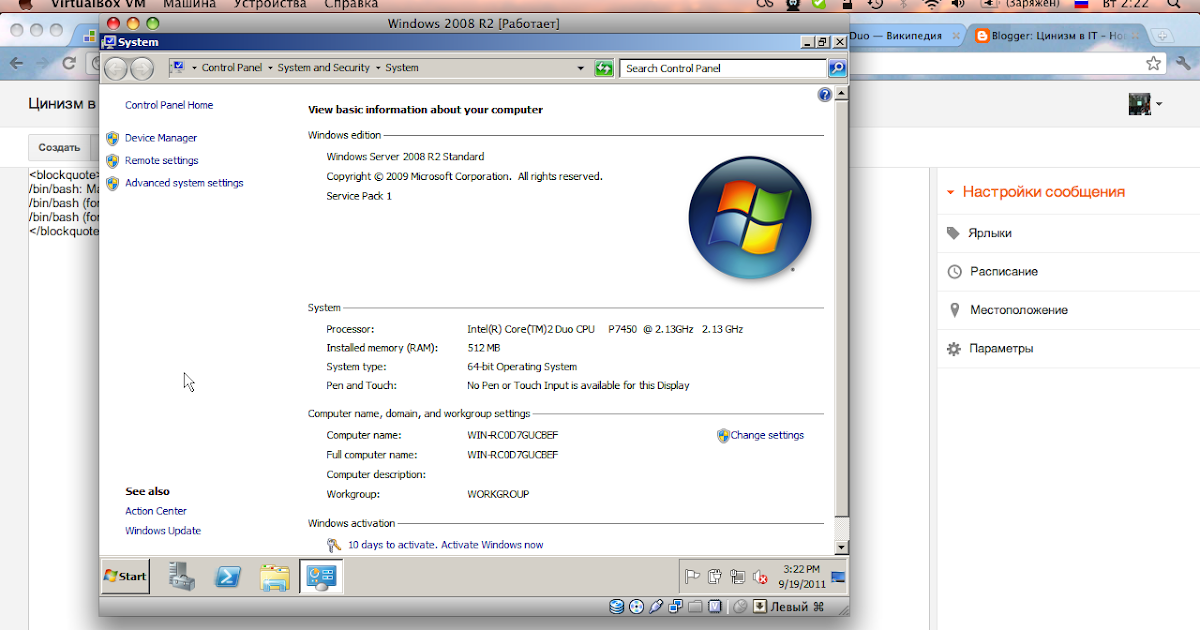The image size is (1200, 630).
Task: Open Server Manager from the Windows taskbar
Action: (181, 576)
